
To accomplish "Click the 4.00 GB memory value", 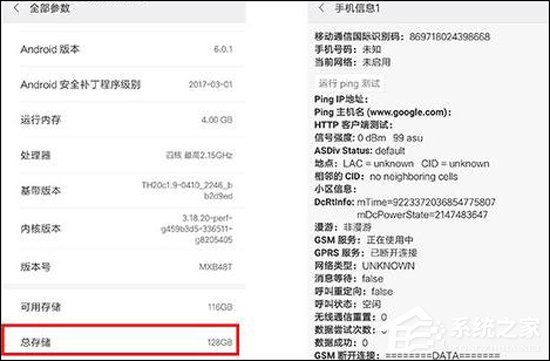I will [217, 120].
